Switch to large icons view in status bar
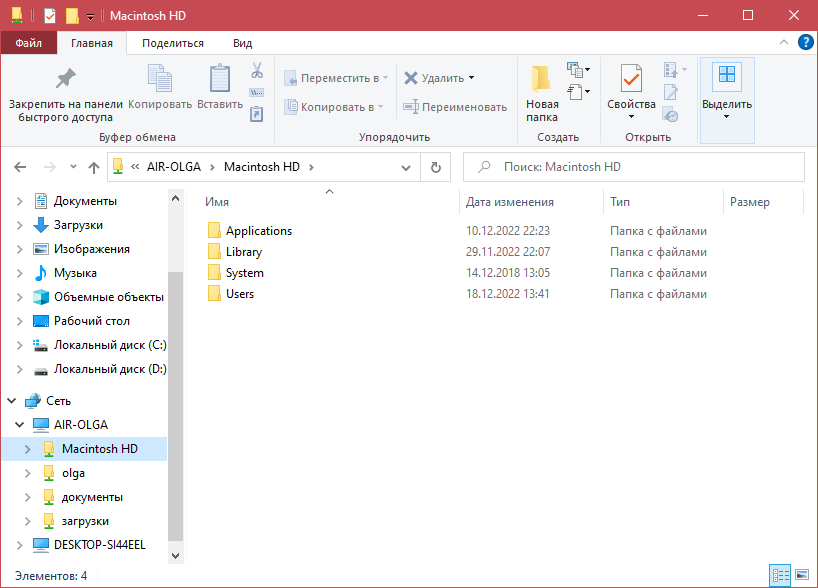This screenshot has width=818, height=588. [801, 576]
